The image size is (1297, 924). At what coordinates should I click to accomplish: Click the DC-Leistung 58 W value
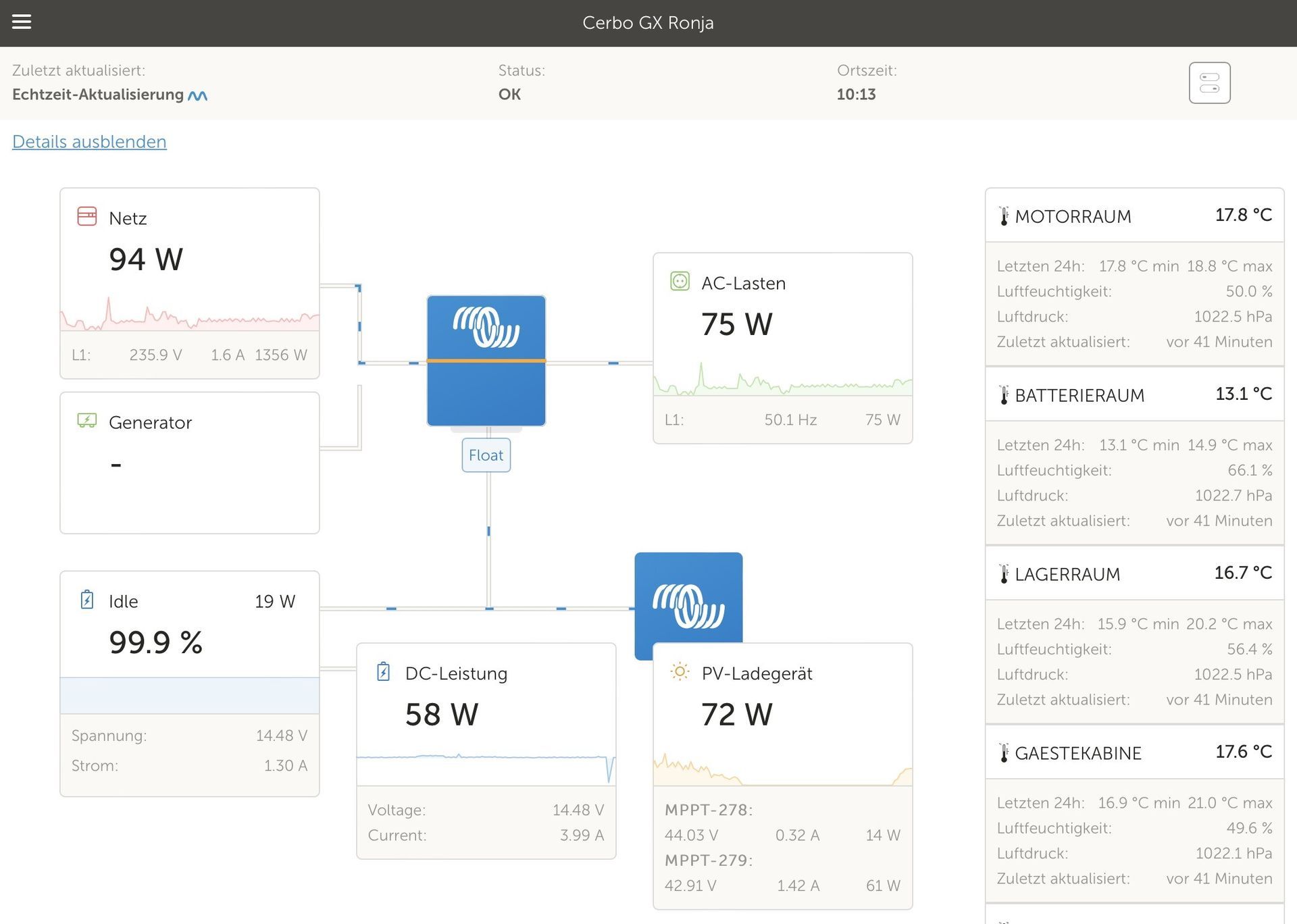coord(442,715)
